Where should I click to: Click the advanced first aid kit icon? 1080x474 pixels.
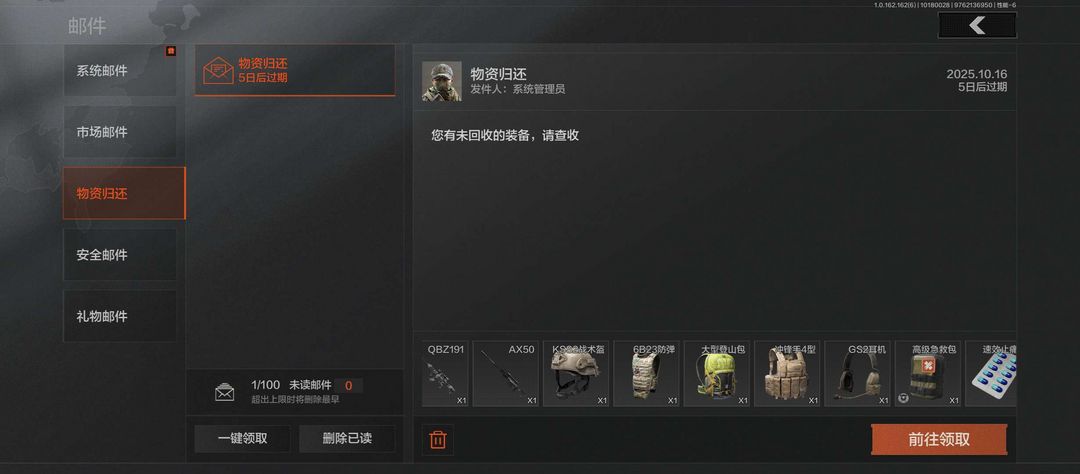927,373
